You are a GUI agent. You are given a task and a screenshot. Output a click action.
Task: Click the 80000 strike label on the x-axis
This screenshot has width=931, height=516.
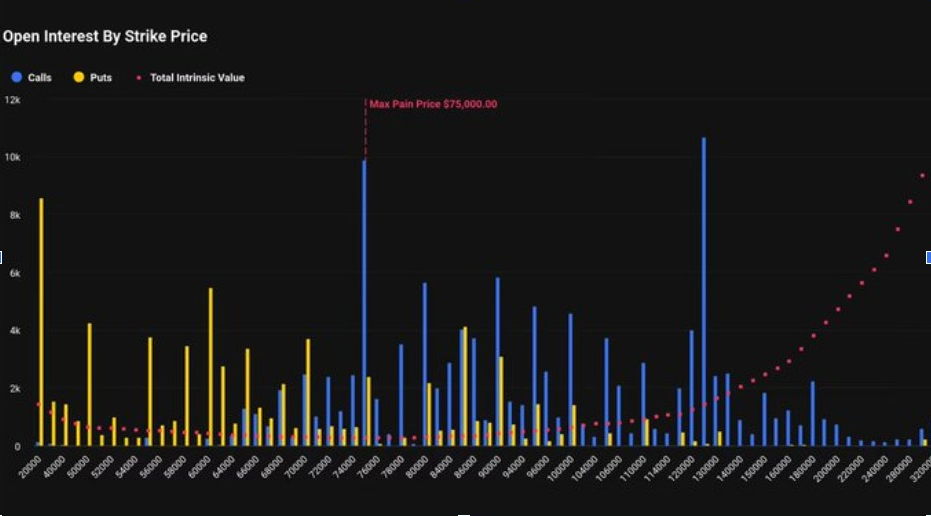click(417, 467)
